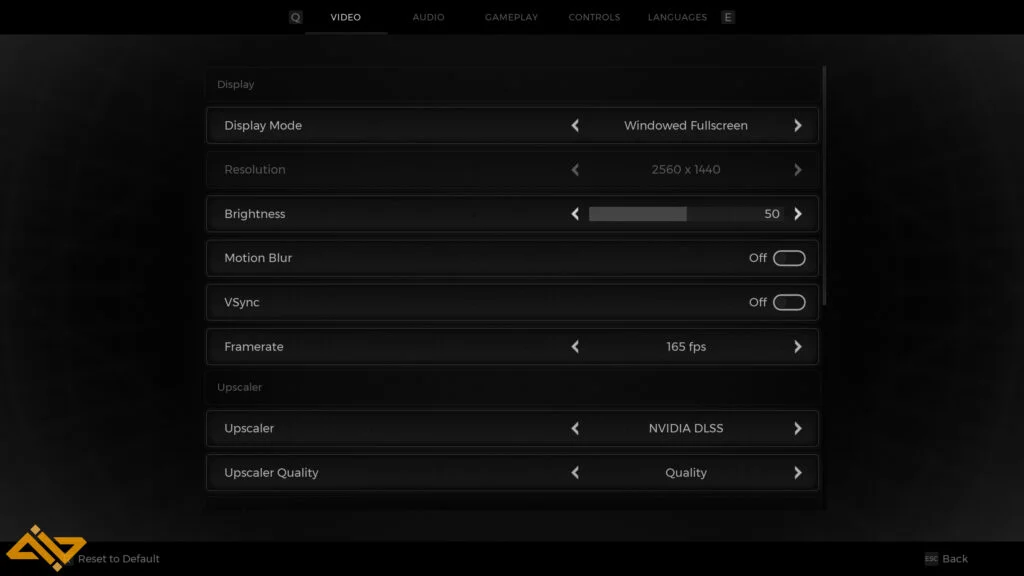Click right arrow next to NVIDIA DLSS
This screenshot has height=576, width=1024.
[797, 428]
